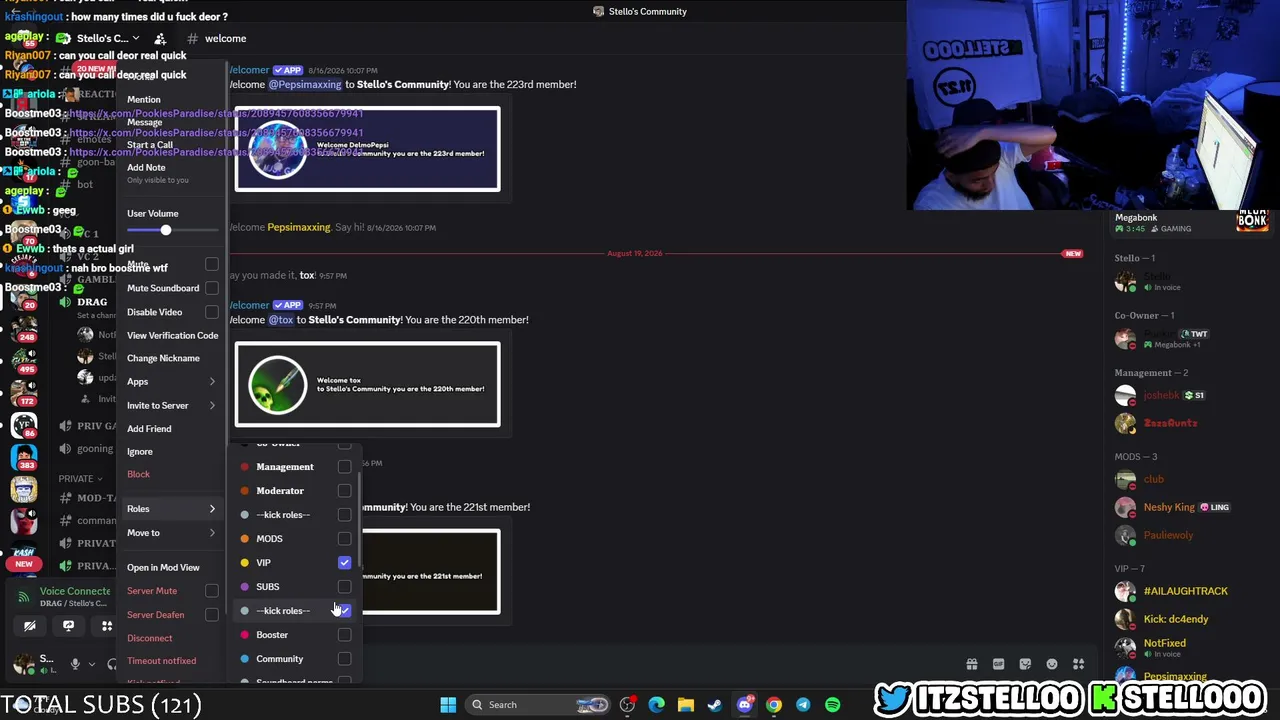Viewport: 1280px width, 720px height.
Task: Click the @Pepsimaxxing mention link
Action: [304, 85]
